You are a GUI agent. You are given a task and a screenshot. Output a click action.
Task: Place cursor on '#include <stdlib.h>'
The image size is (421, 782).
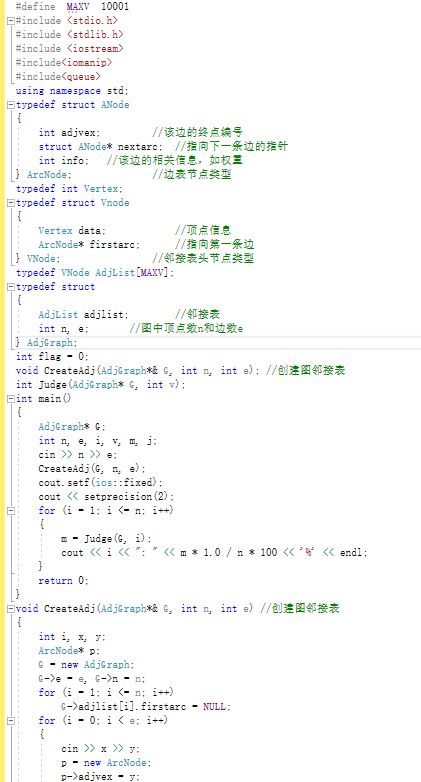pos(70,35)
